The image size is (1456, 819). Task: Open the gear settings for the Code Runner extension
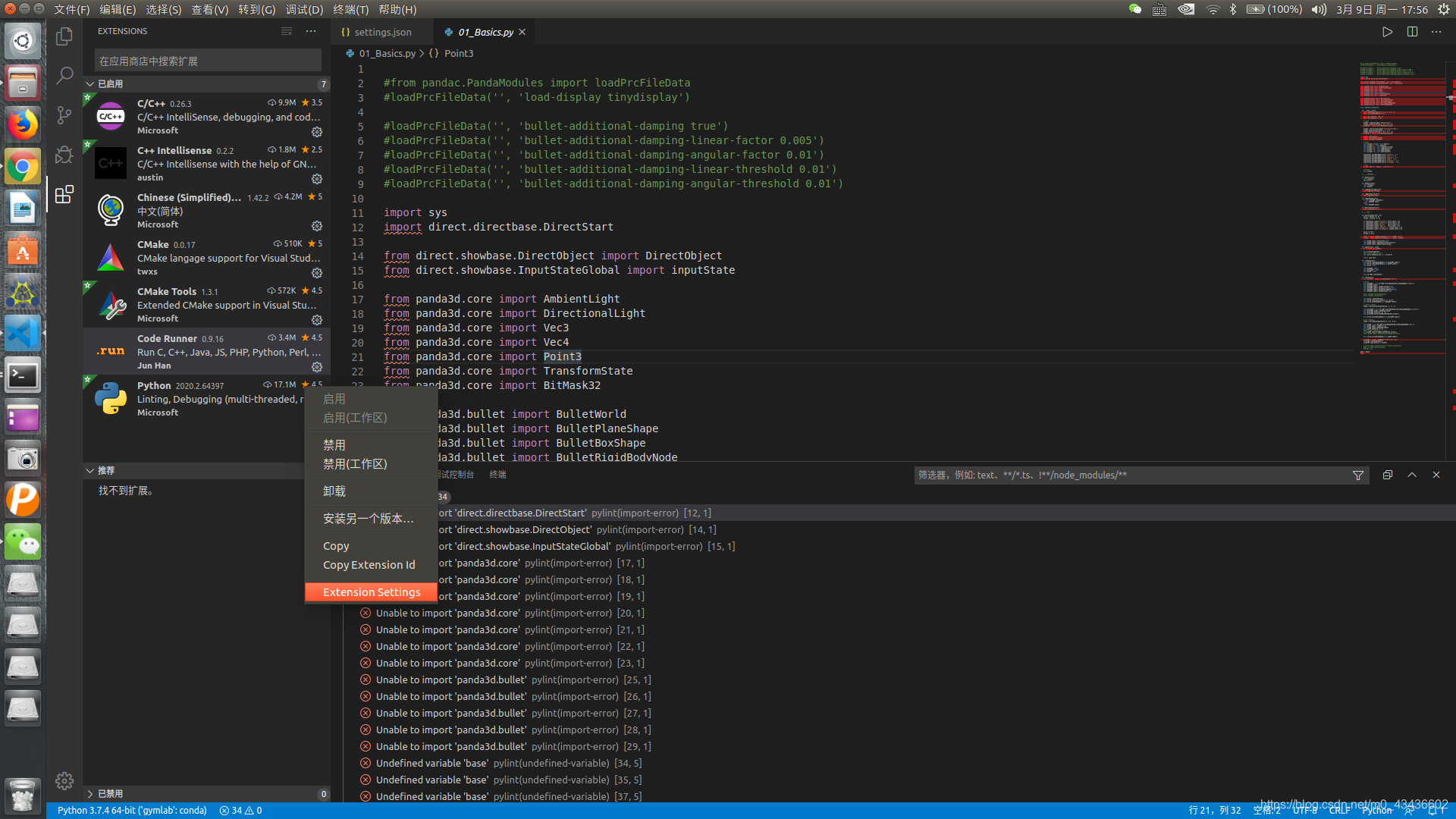[x=317, y=367]
